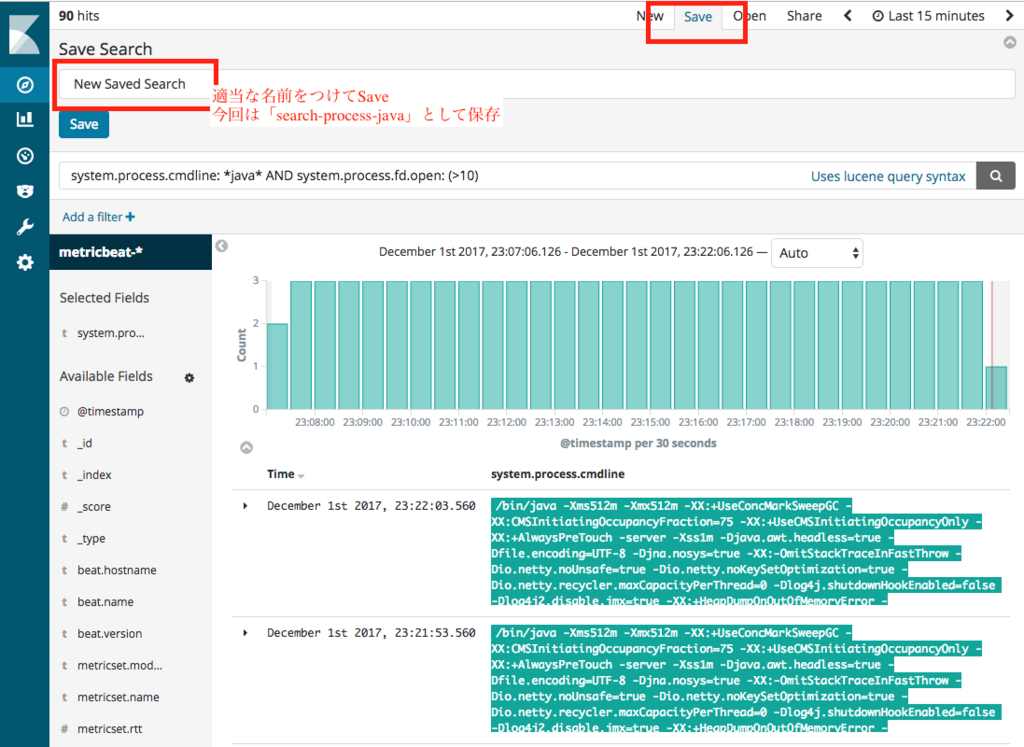The width and height of the screenshot is (1024, 747).
Task: Select the Save menu tab
Action: coord(697,16)
